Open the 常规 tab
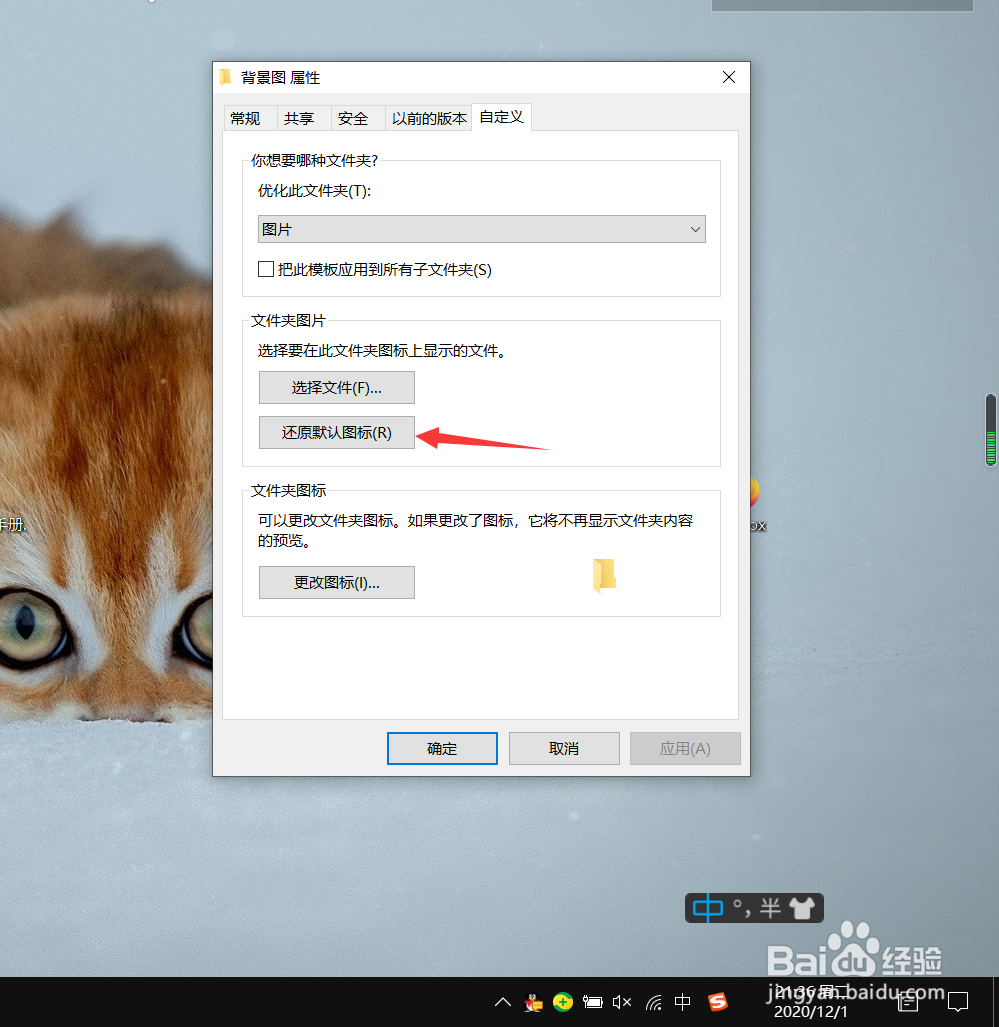This screenshot has height=1027, width=999. click(x=247, y=117)
